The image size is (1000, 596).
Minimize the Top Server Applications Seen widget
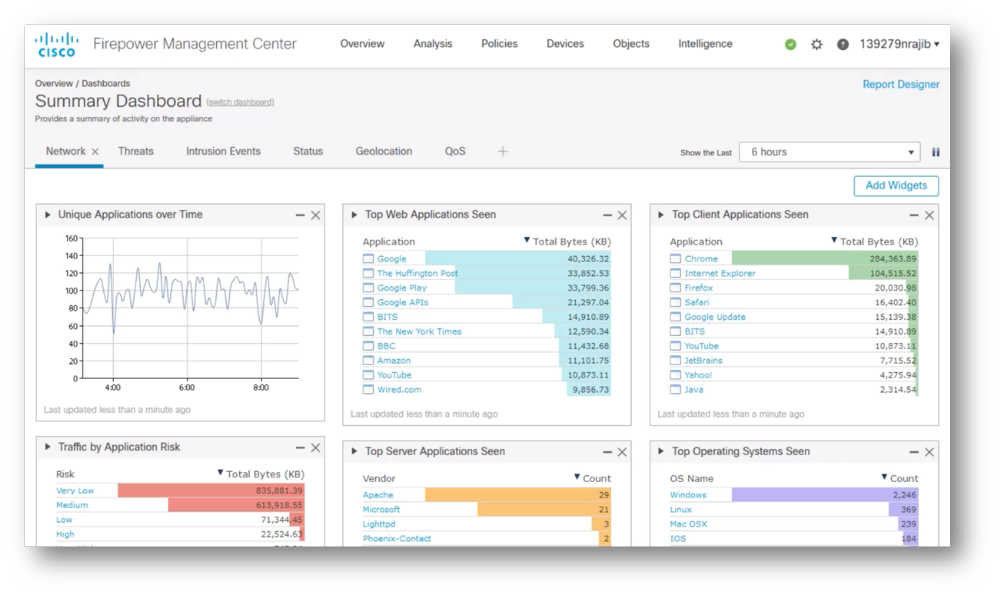click(x=607, y=452)
